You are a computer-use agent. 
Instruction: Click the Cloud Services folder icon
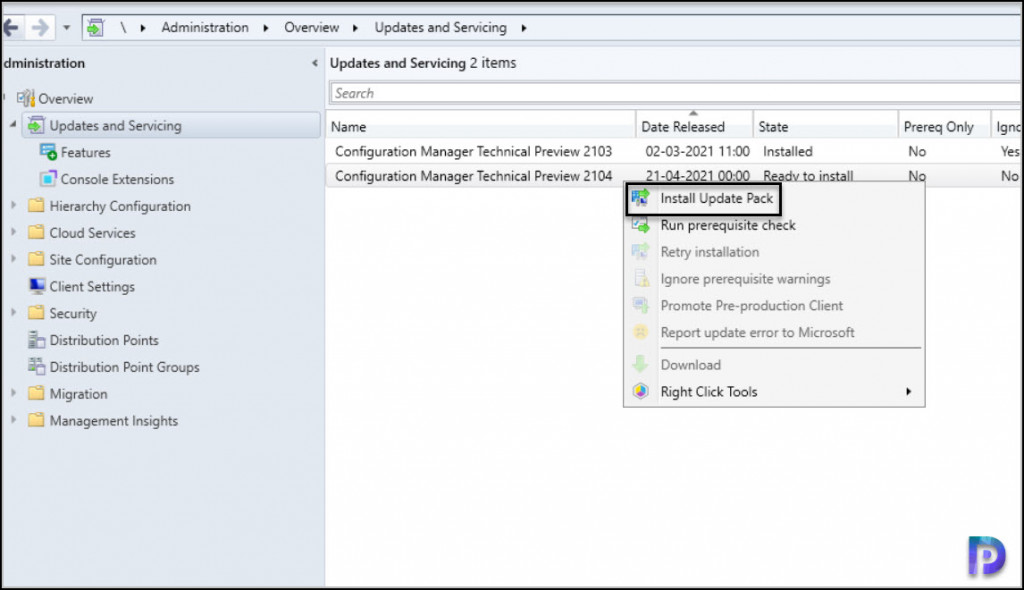coord(37,232)
